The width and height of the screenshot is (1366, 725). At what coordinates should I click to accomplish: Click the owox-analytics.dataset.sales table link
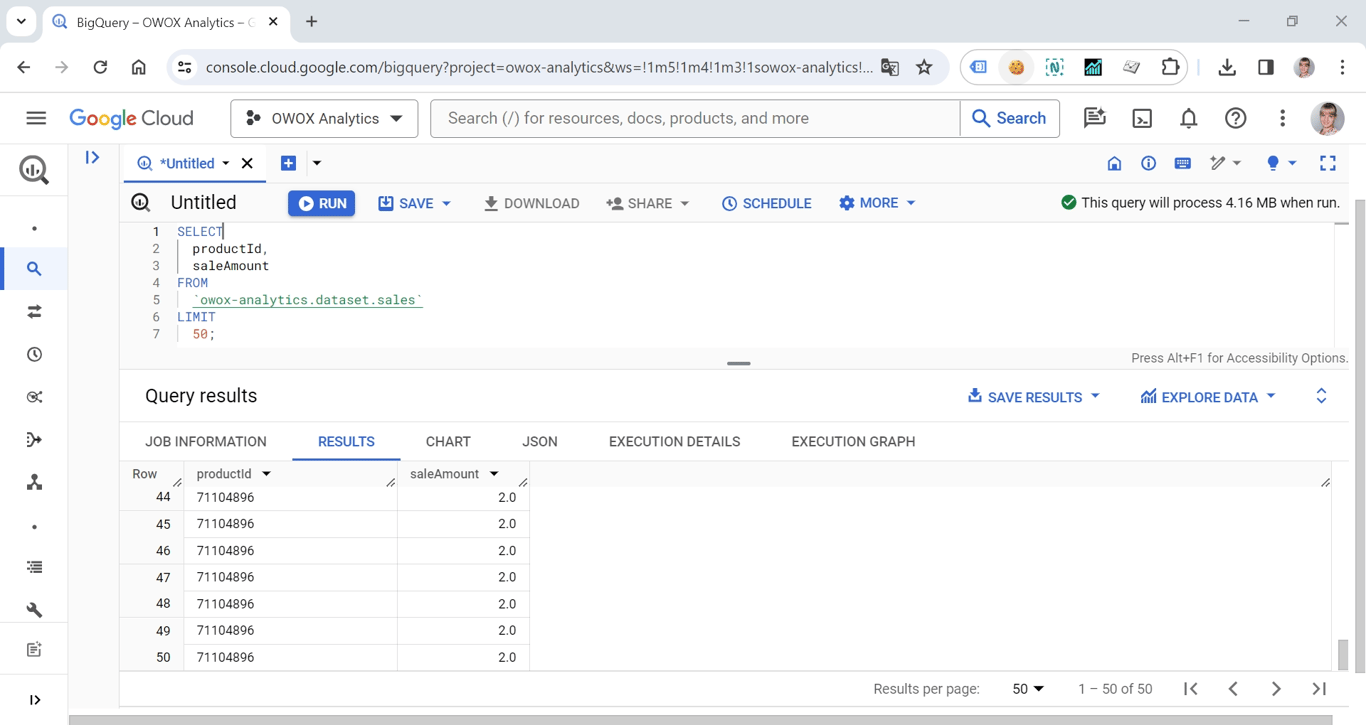coord(308,300)
